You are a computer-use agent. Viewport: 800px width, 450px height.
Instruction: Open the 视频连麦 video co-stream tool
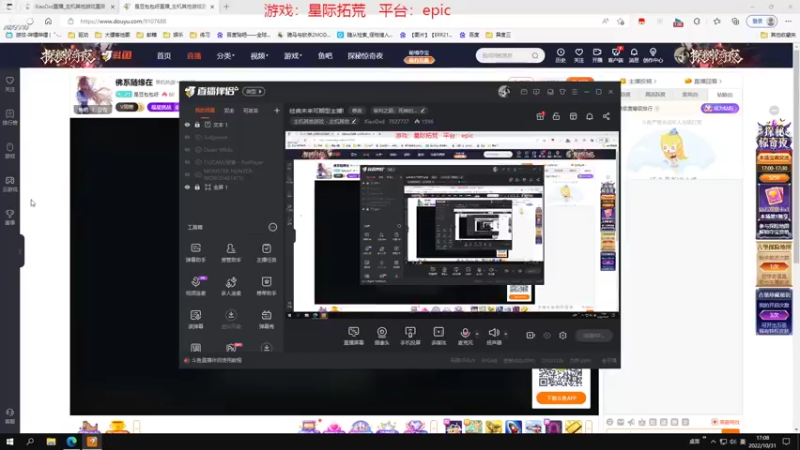tap(195, 286)
